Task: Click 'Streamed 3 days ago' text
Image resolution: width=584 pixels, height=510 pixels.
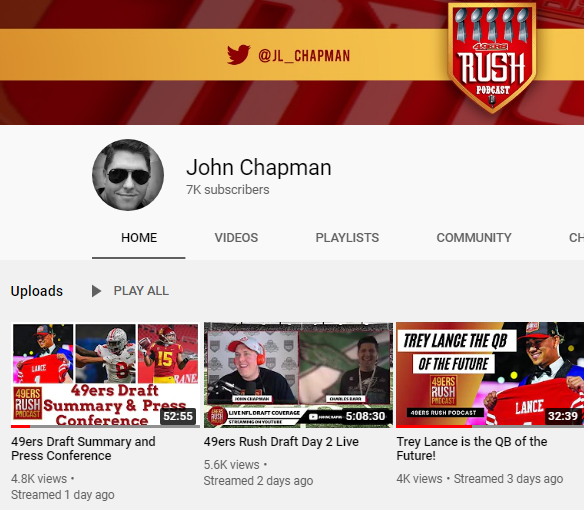Action: pos(508,479)
